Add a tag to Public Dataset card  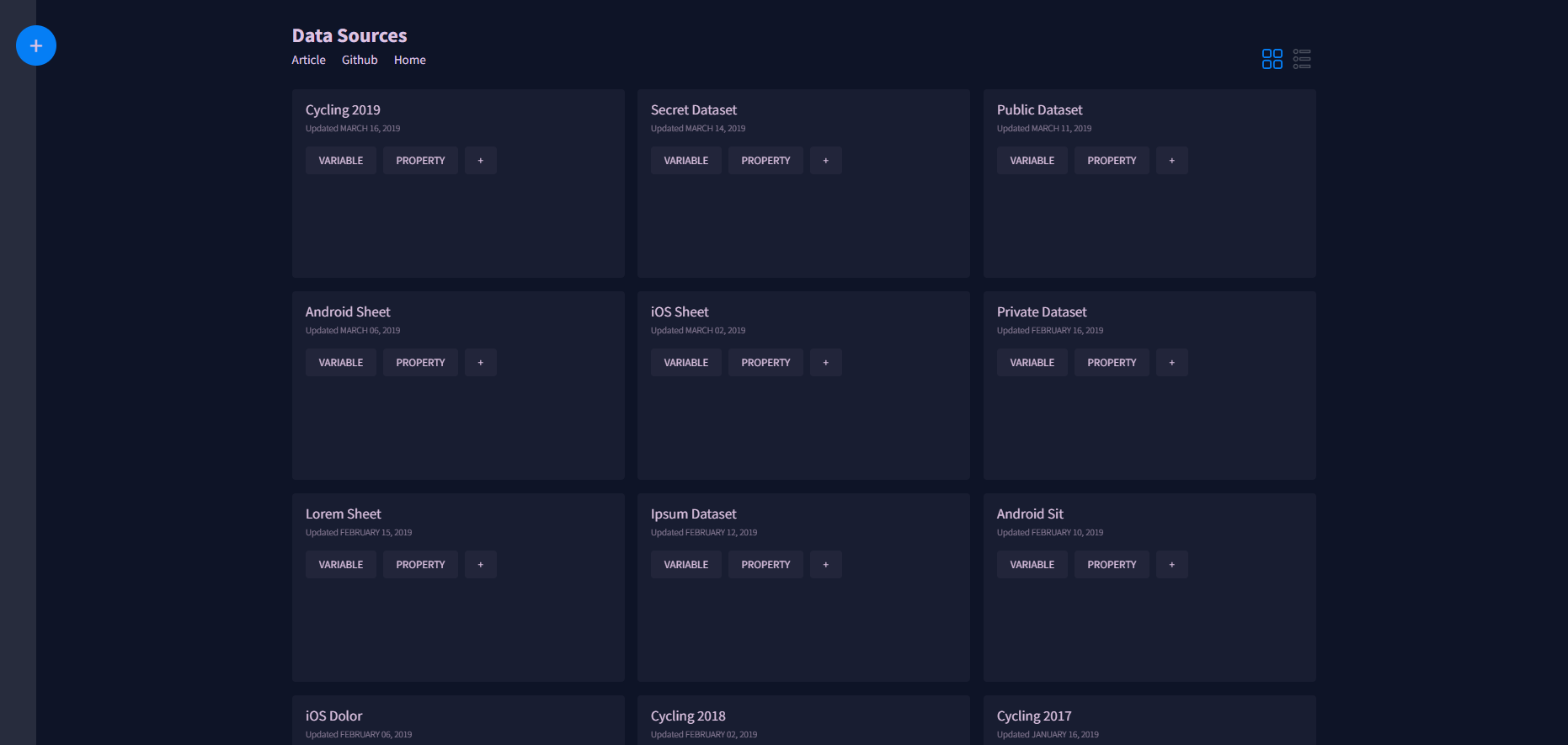[x=1172, y=161]
